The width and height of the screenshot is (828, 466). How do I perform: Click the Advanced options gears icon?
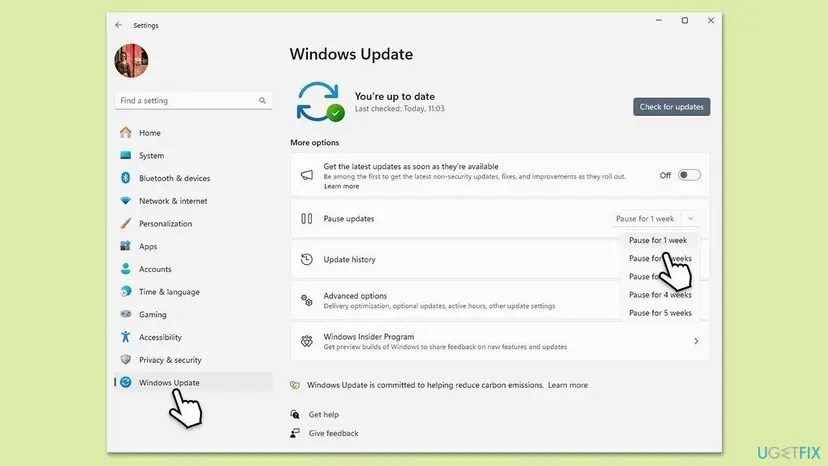coord(307,301)
